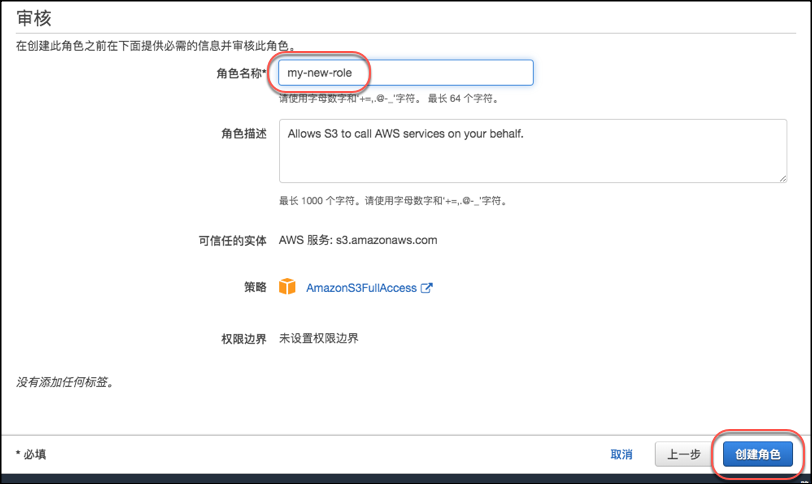Open the AmazonS3FullAccess policy link
The height and width of the screenshot is (484, 812).
pyautogui.click(x=361, y=288)
